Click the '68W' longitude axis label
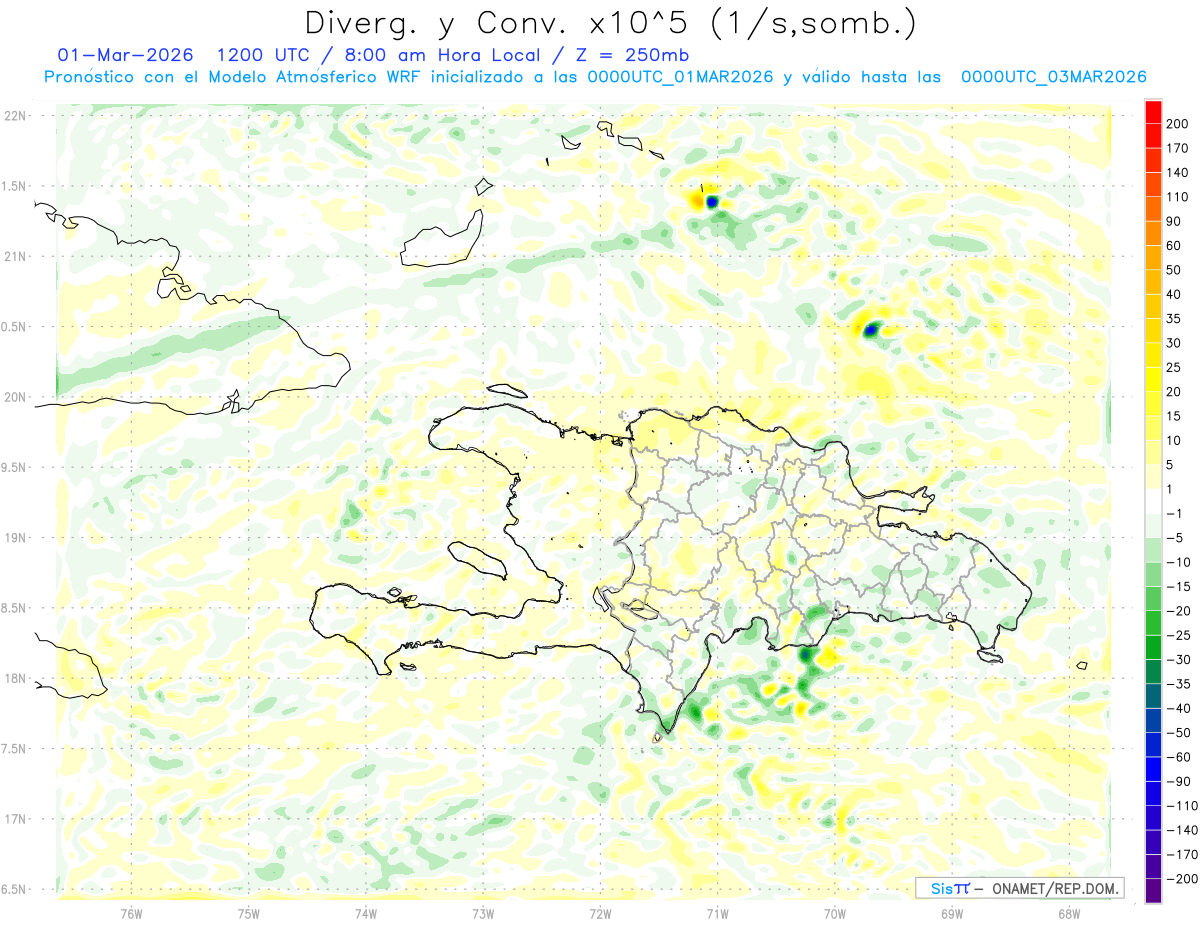1200x927 pixels. pos(1069,914)
